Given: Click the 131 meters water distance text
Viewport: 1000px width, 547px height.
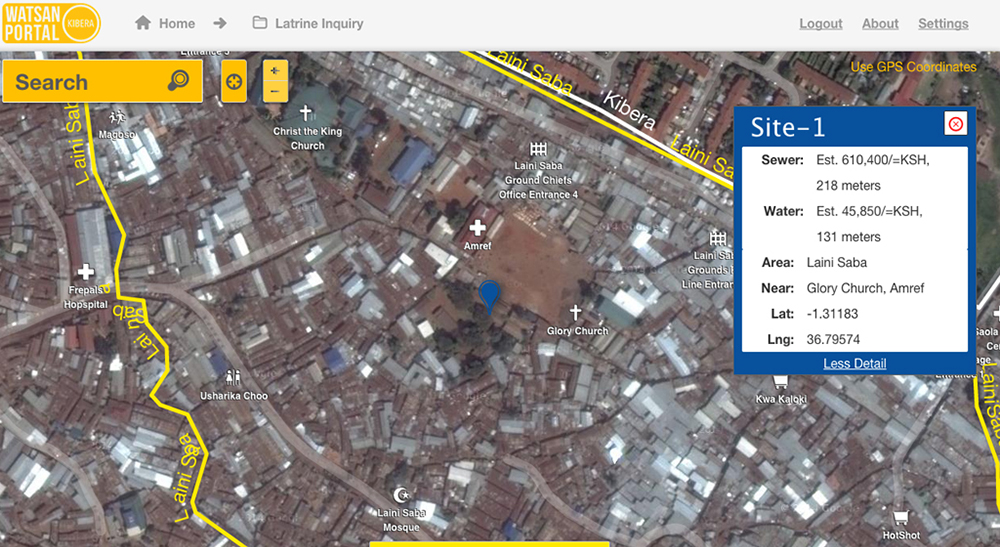Looking at the screenshot, I should [x=848, y=237].
